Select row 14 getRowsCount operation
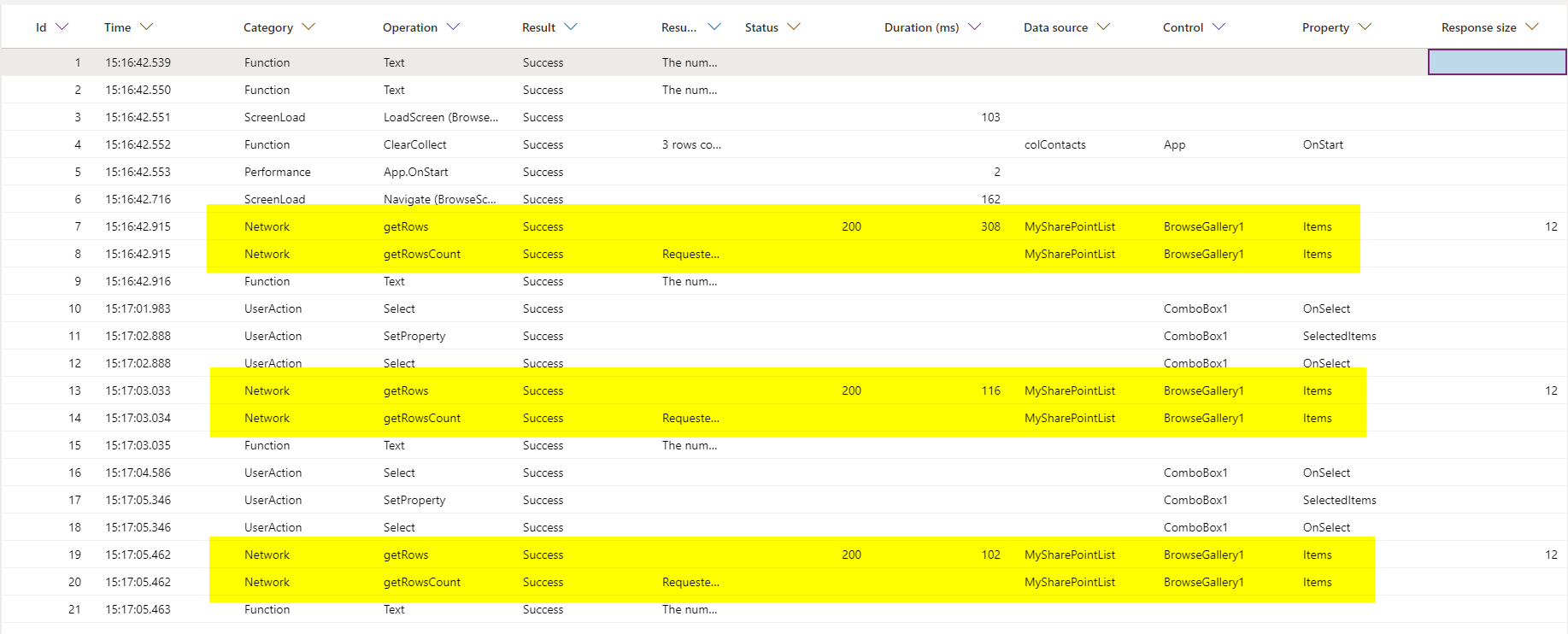The image size is (1568, 634). point(421,418)
